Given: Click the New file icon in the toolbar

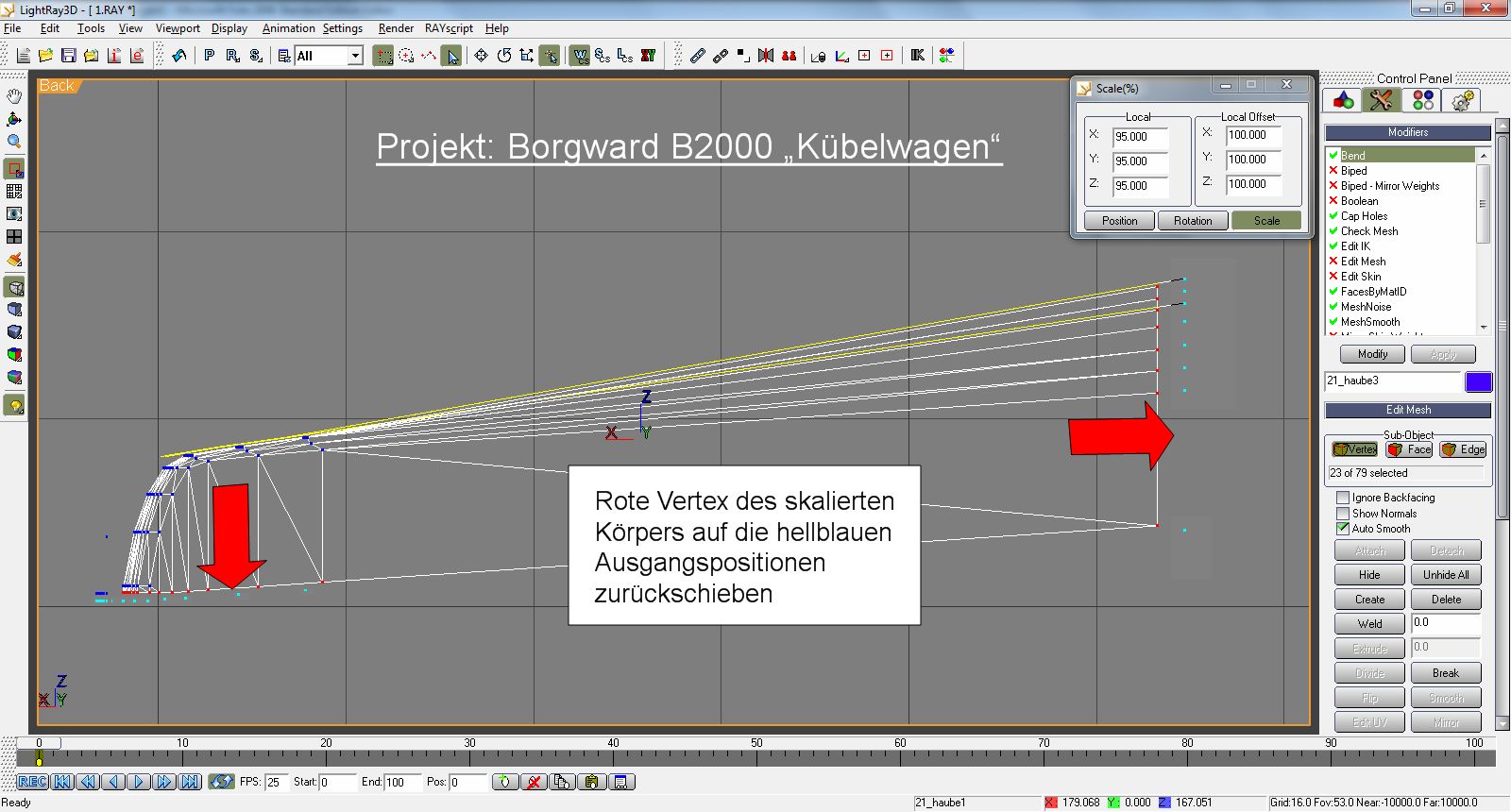Looking at the screenshot, I should (23, 56).
